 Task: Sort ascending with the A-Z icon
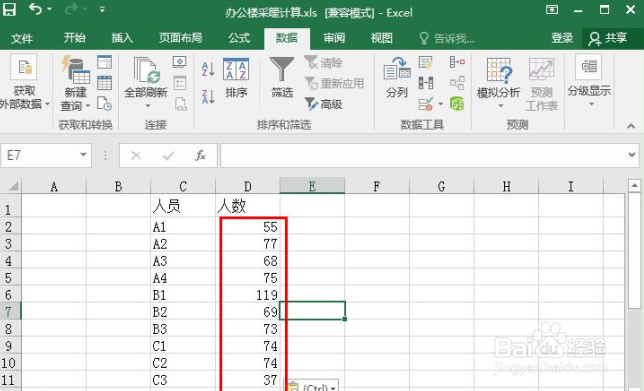pos(208,69)
